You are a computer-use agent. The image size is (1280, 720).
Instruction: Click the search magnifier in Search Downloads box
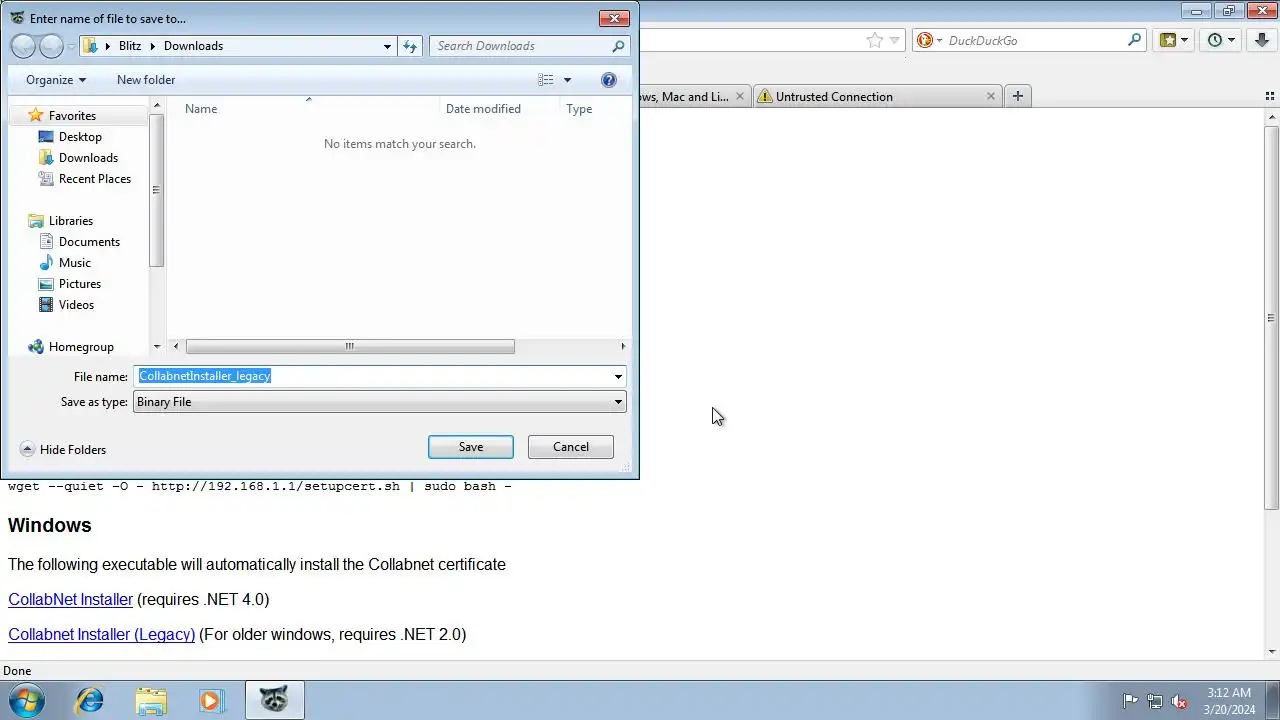click(619, 46)
